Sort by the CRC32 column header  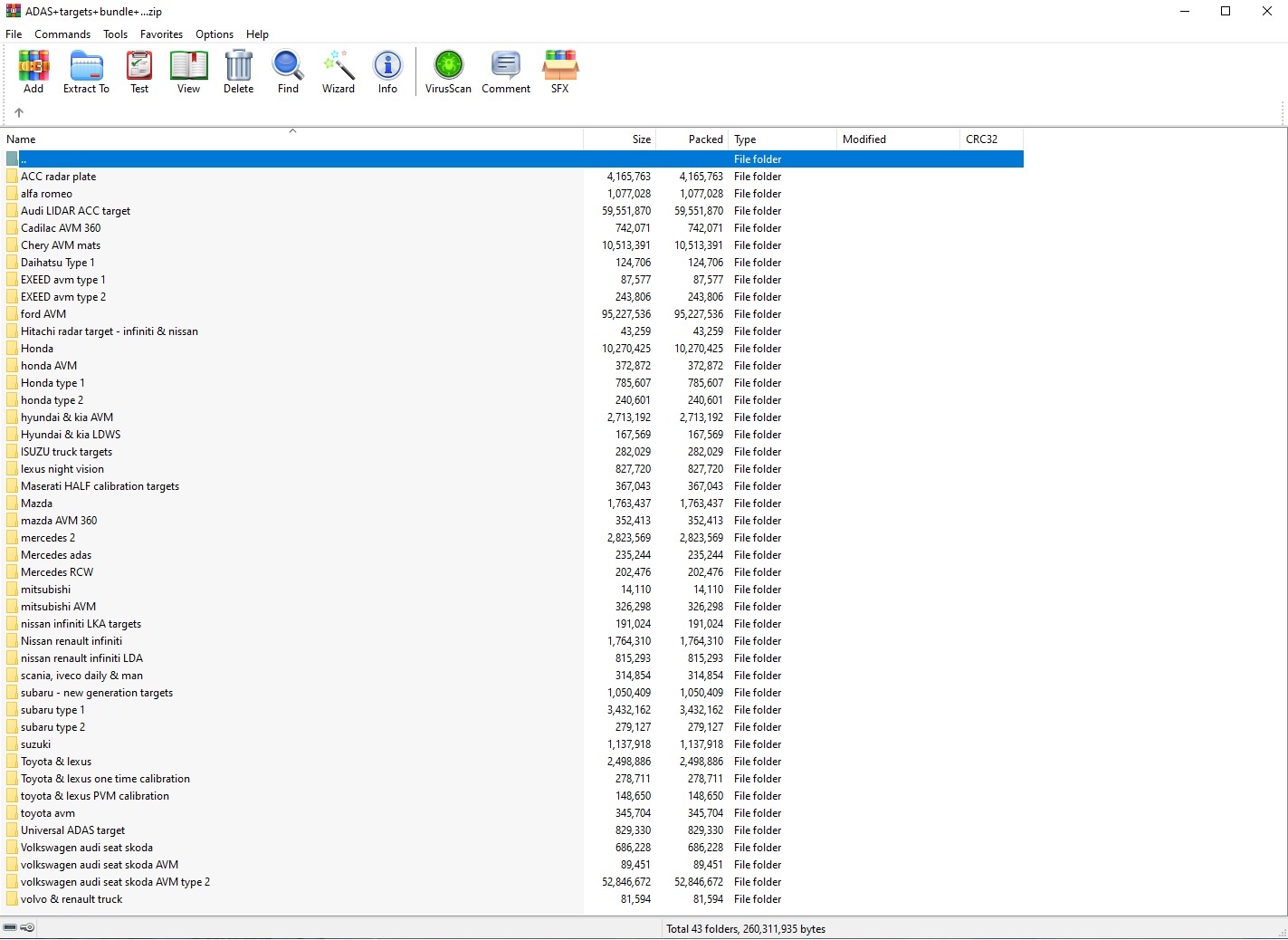tap(991, 139)
